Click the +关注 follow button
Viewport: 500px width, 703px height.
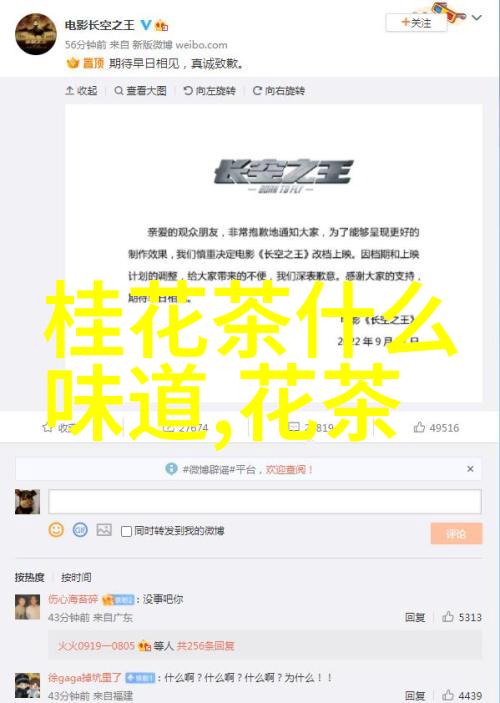pos(416,23)
